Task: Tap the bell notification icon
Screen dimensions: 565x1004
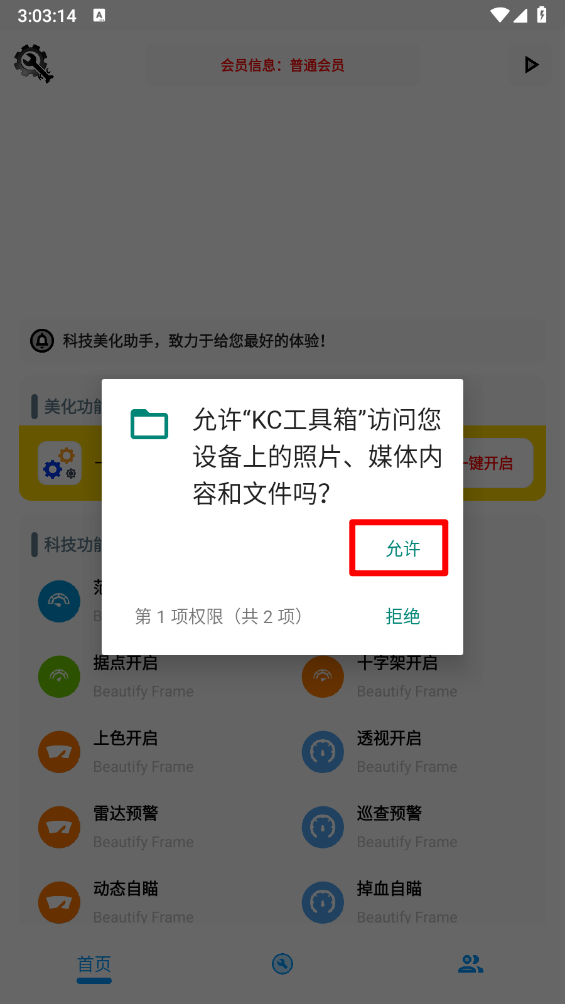Action: (x=42, y=341)
